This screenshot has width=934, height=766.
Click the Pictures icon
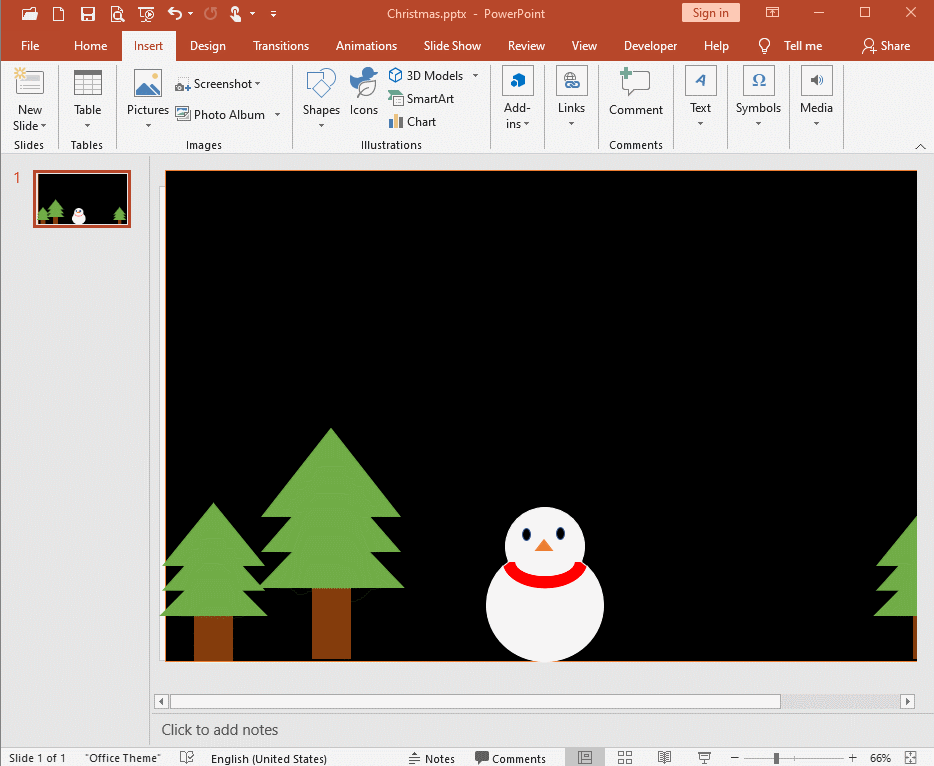tap(148, 83)
